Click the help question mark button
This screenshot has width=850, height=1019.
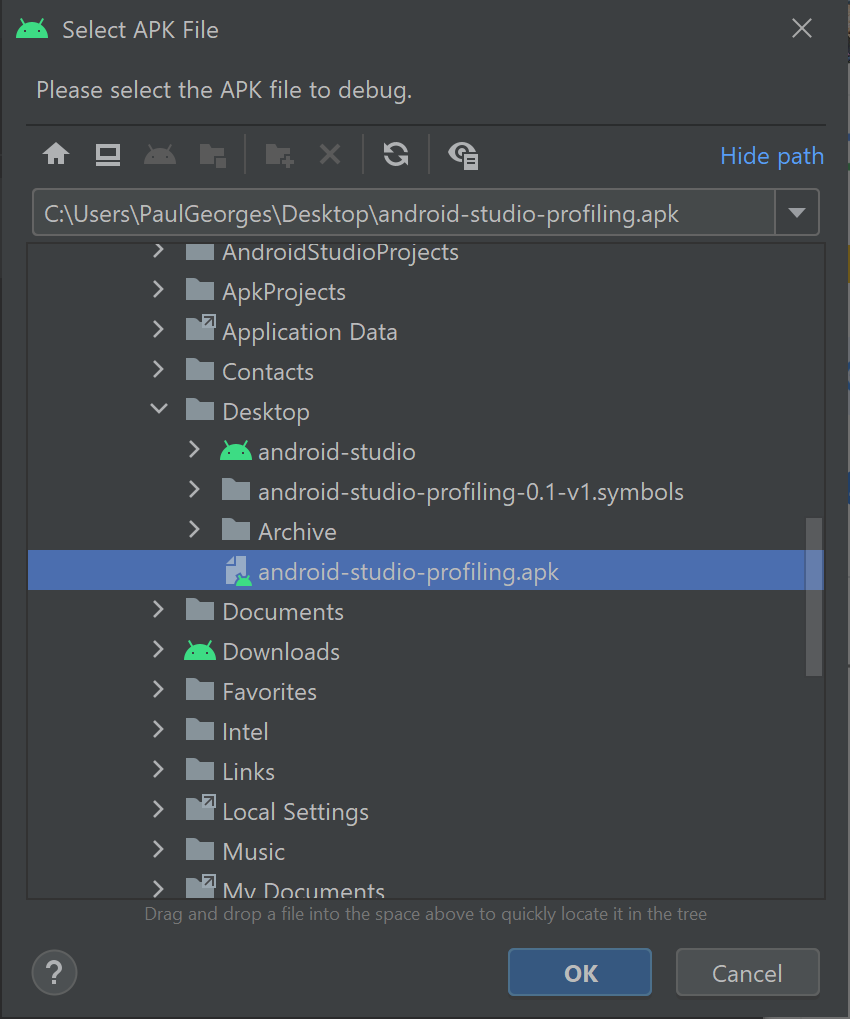point(54,971)
